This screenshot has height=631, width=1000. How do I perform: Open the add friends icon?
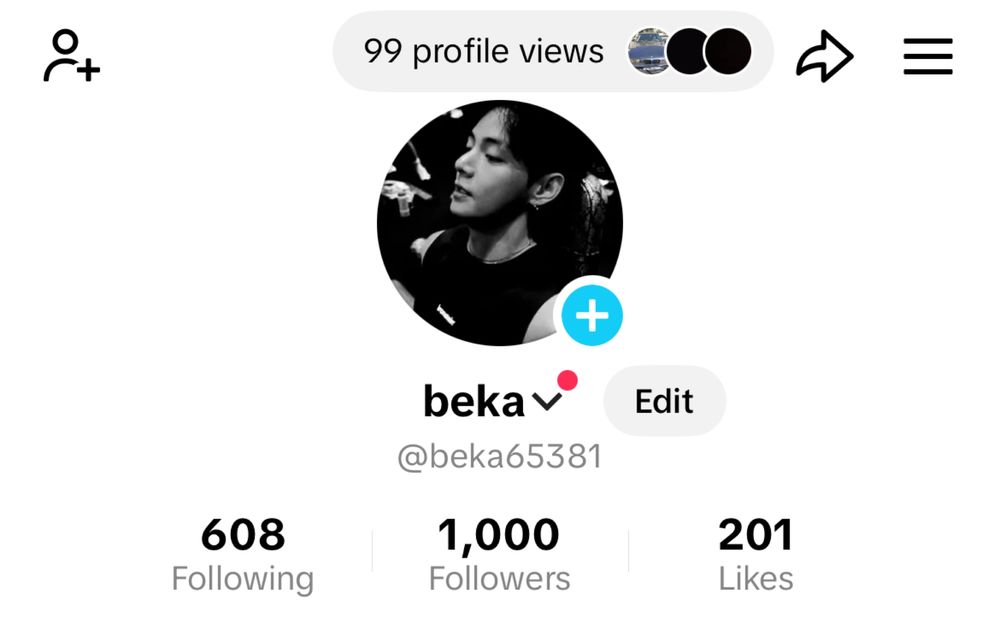(71, 56)
